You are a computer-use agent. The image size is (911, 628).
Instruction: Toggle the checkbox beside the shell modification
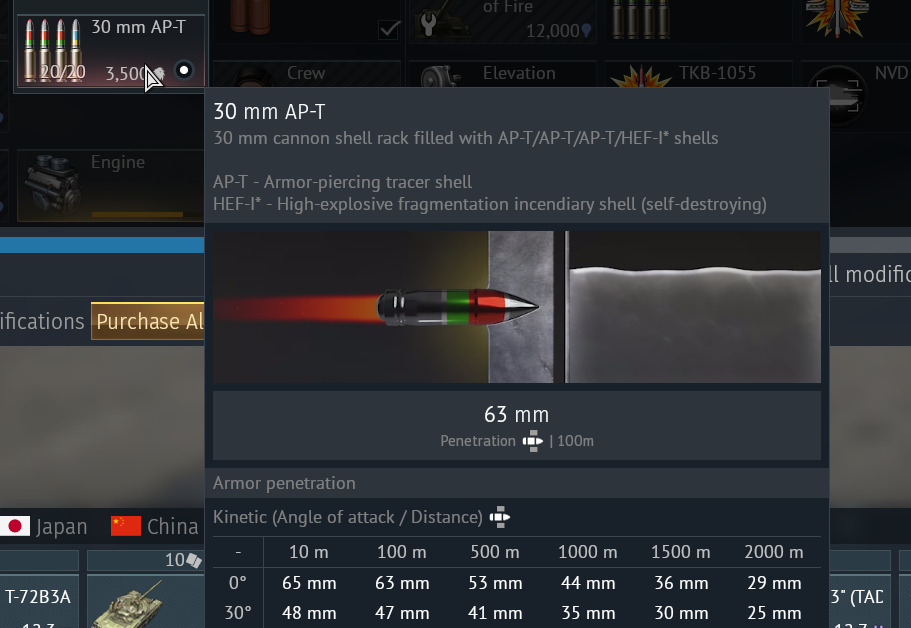[x=389, y=29]
